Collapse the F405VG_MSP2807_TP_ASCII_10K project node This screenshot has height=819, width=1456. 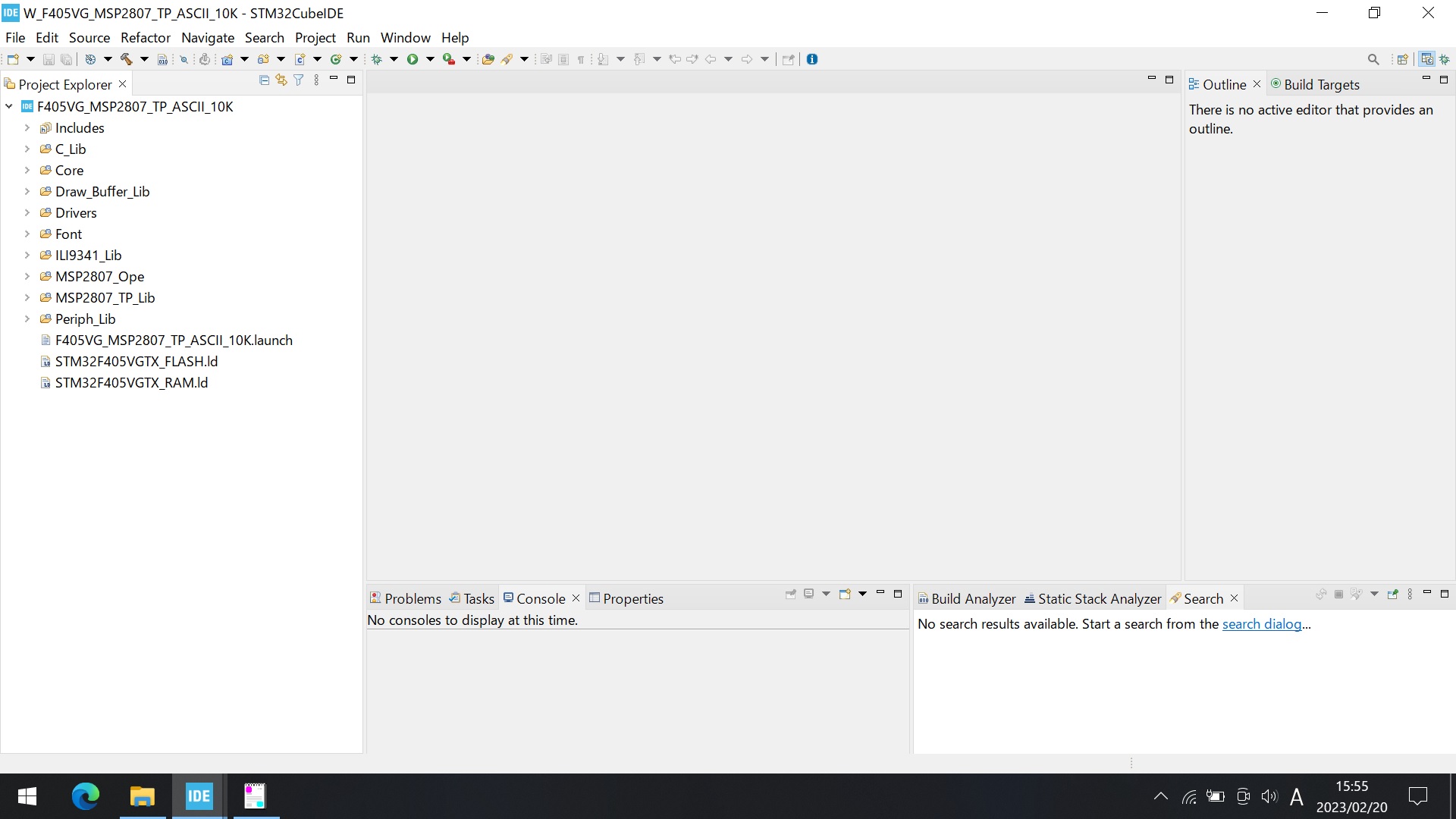click(9, 107)
